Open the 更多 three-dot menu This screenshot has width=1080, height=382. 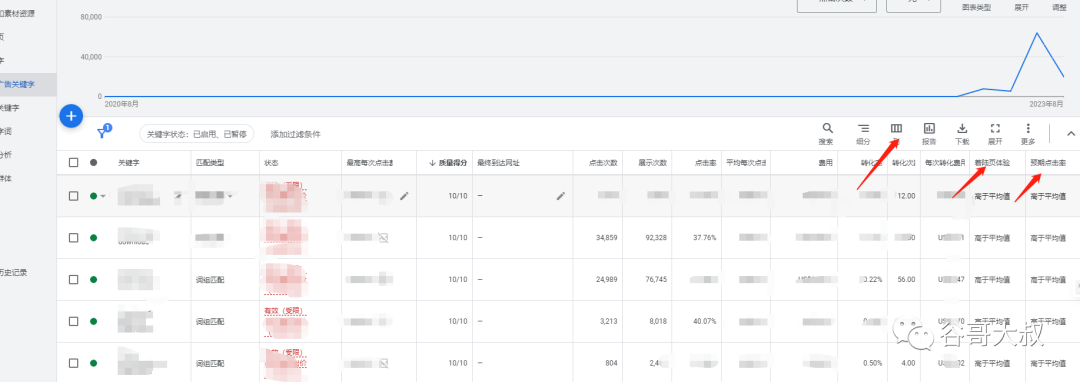pos(1028,128)
